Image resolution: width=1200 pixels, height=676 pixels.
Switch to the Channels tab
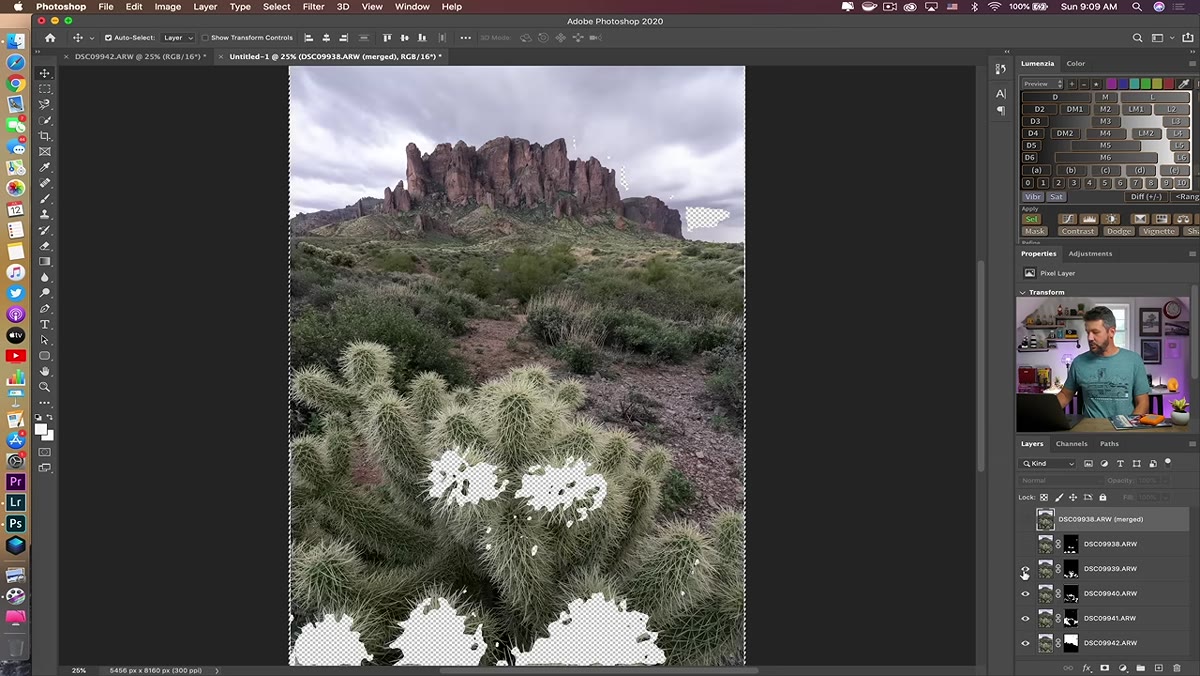coord(1071,444)
